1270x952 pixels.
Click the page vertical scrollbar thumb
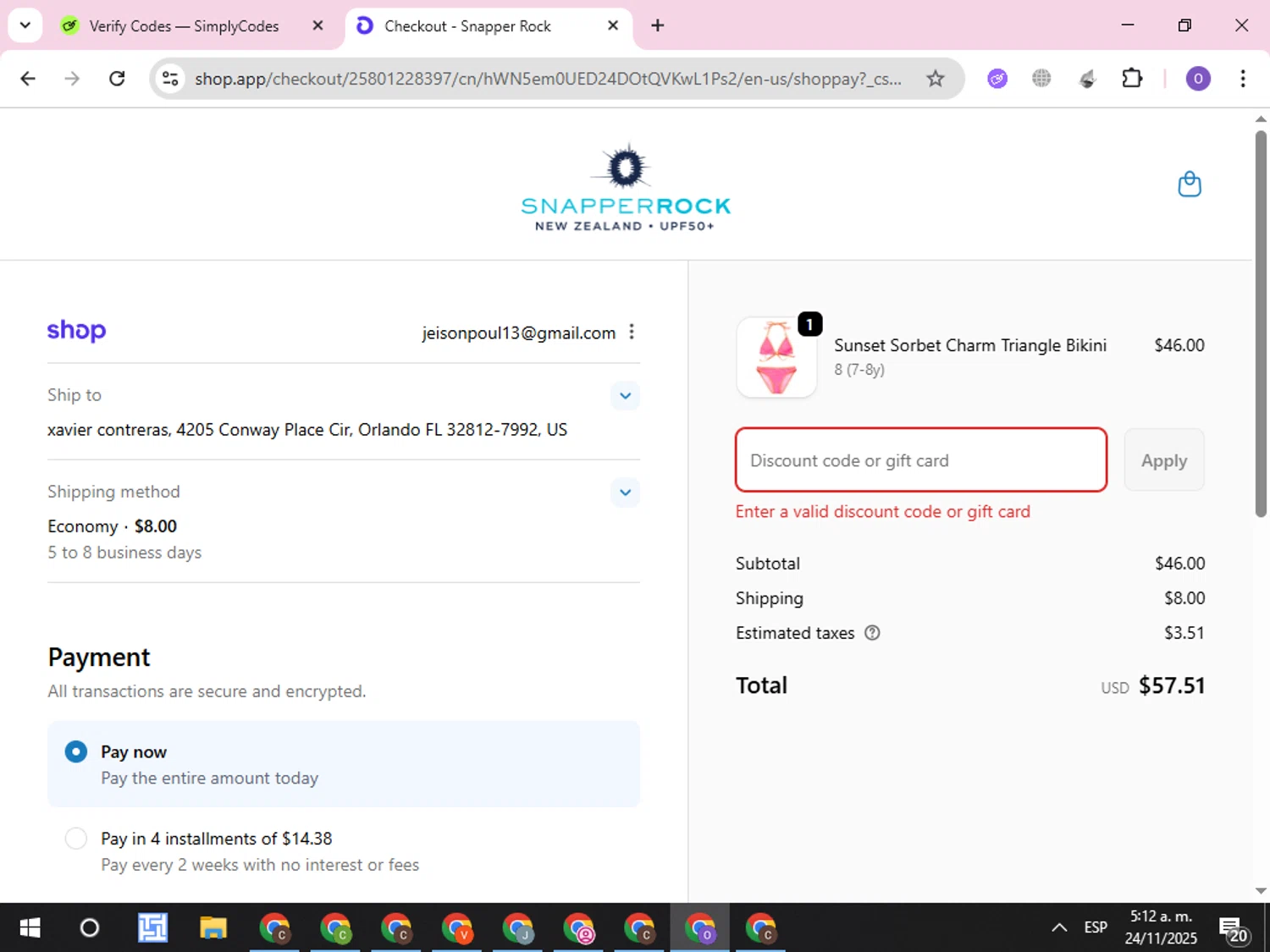click(x=1261, y=322)
